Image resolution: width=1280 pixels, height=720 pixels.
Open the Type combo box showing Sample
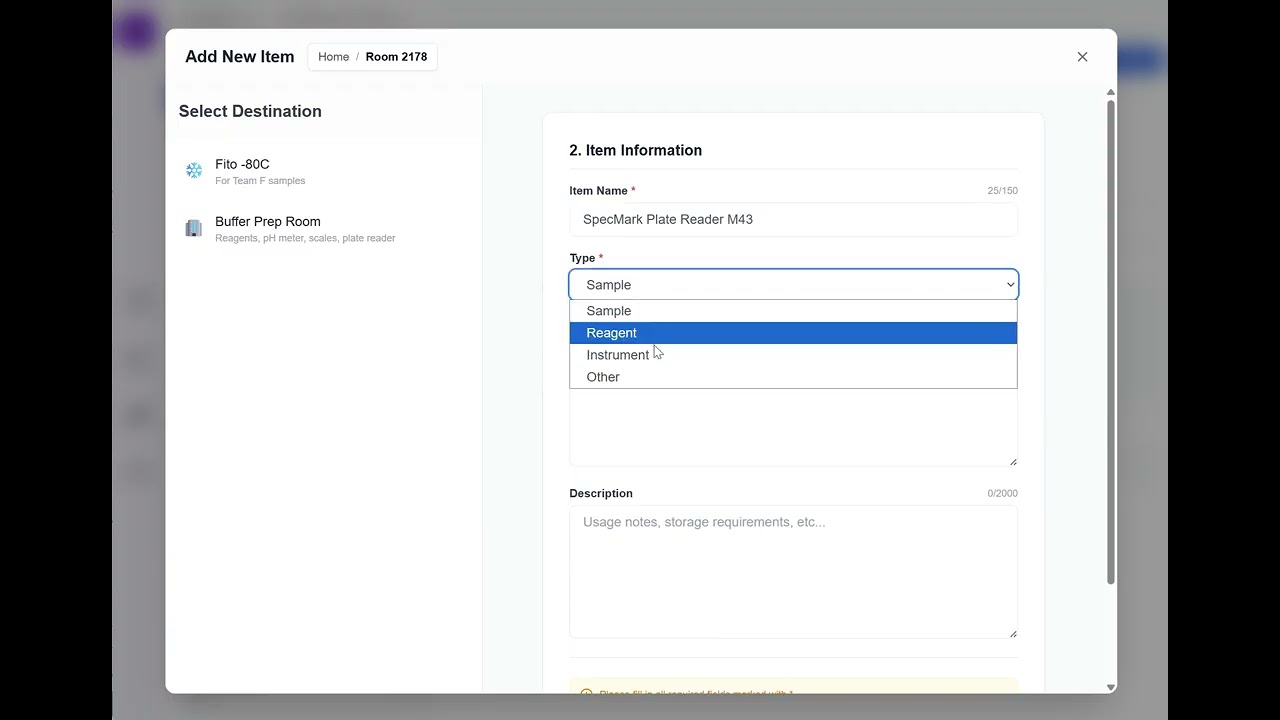click(x=793, y=285)
